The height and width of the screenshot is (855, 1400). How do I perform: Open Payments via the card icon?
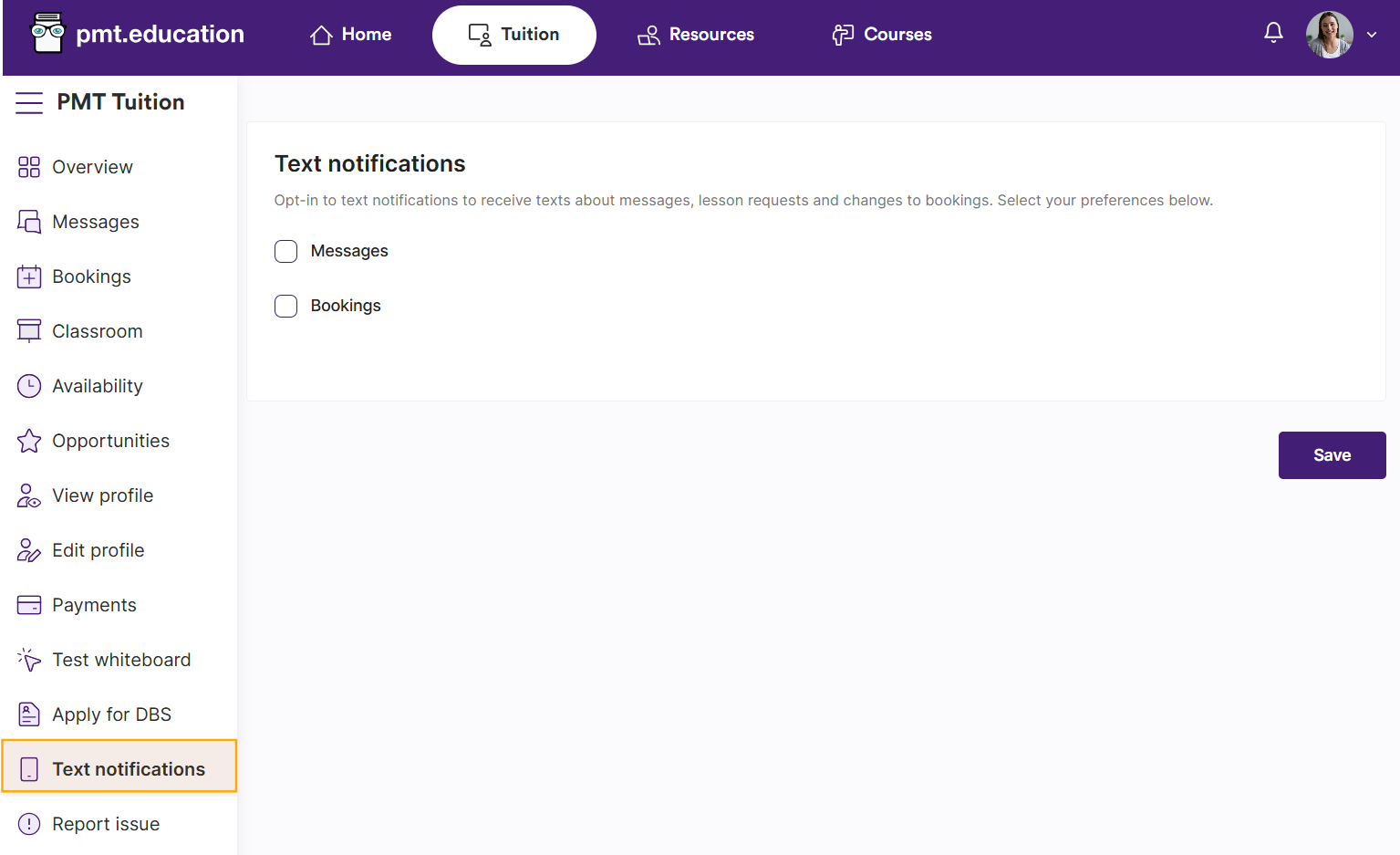click(x=29, y=605)
